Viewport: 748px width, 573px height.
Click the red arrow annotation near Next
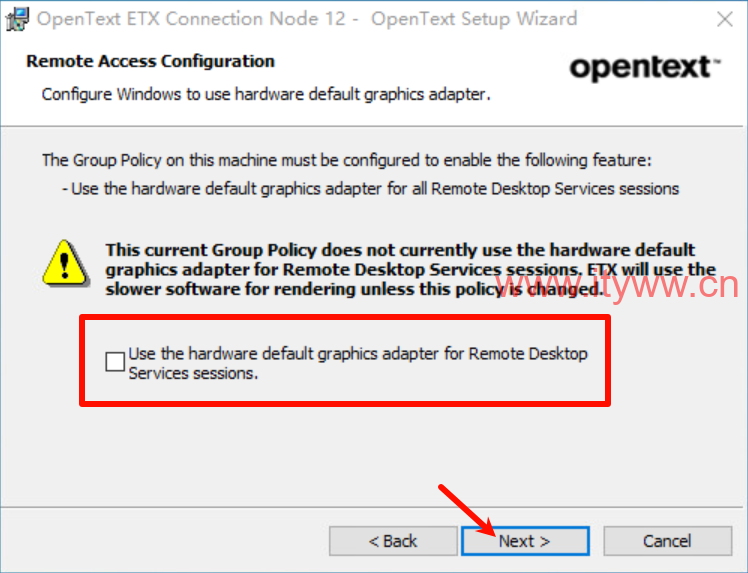click(x=468, y=510)
